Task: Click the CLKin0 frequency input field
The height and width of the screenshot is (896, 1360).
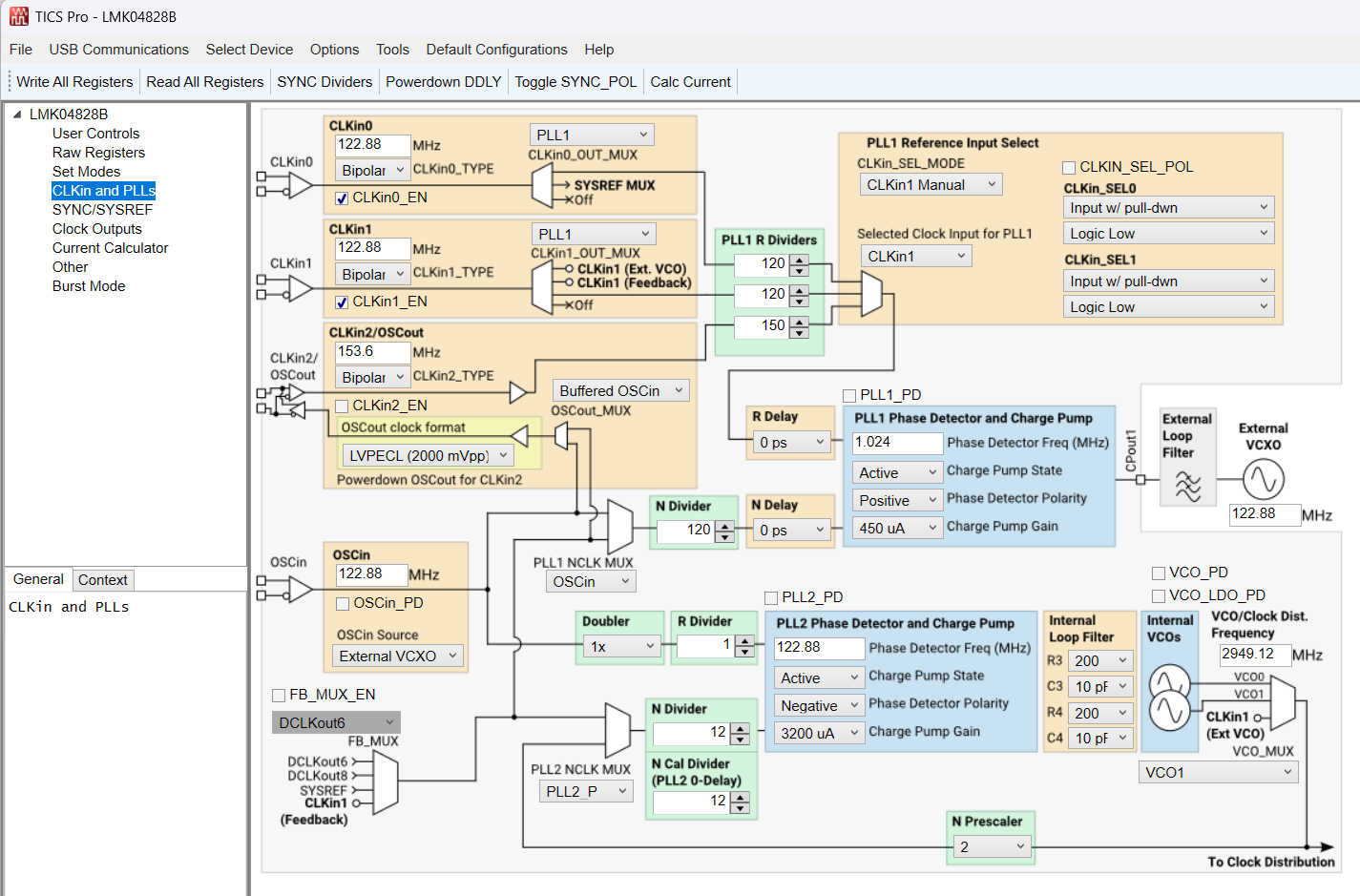Action: coord(370,146)
